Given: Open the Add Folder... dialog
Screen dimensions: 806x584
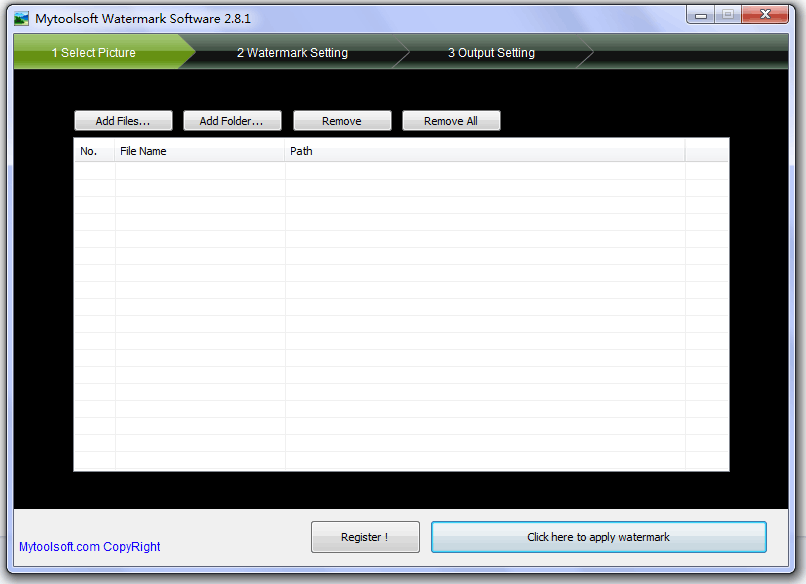Looking at the screenshot, I should tap(232, 121).
